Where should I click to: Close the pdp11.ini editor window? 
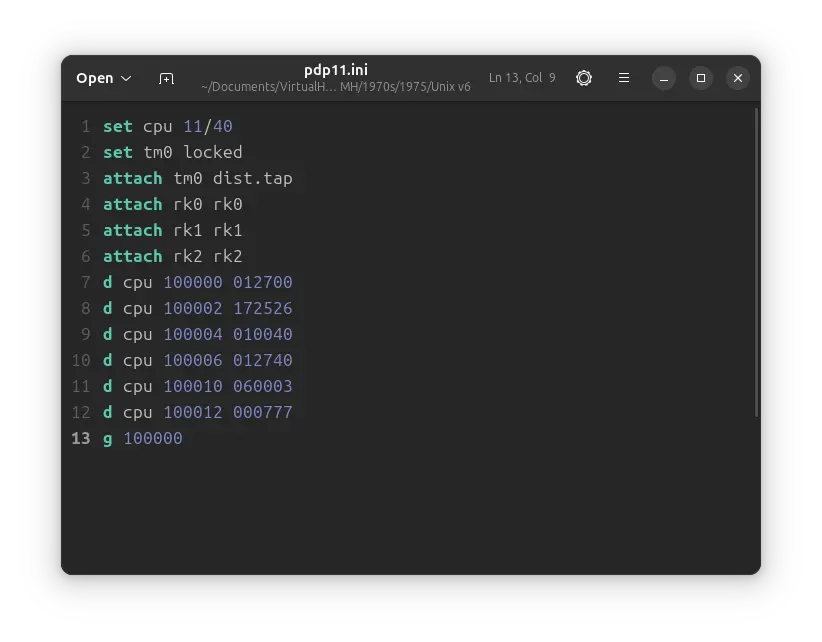coord(737,78)
